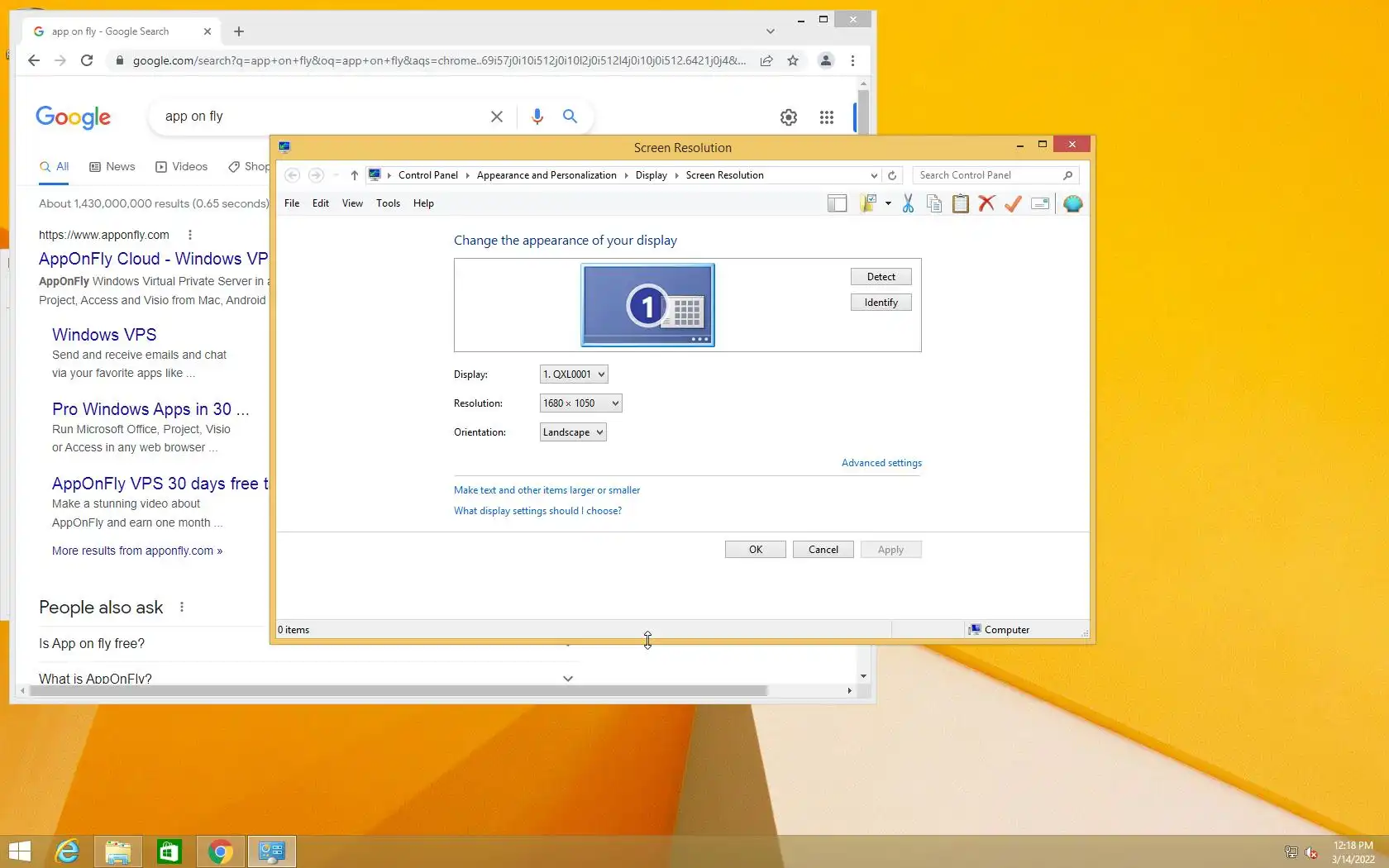
Task: Click More results from apponfly.com
Action: pyautogui.click(x=137, y=551)
